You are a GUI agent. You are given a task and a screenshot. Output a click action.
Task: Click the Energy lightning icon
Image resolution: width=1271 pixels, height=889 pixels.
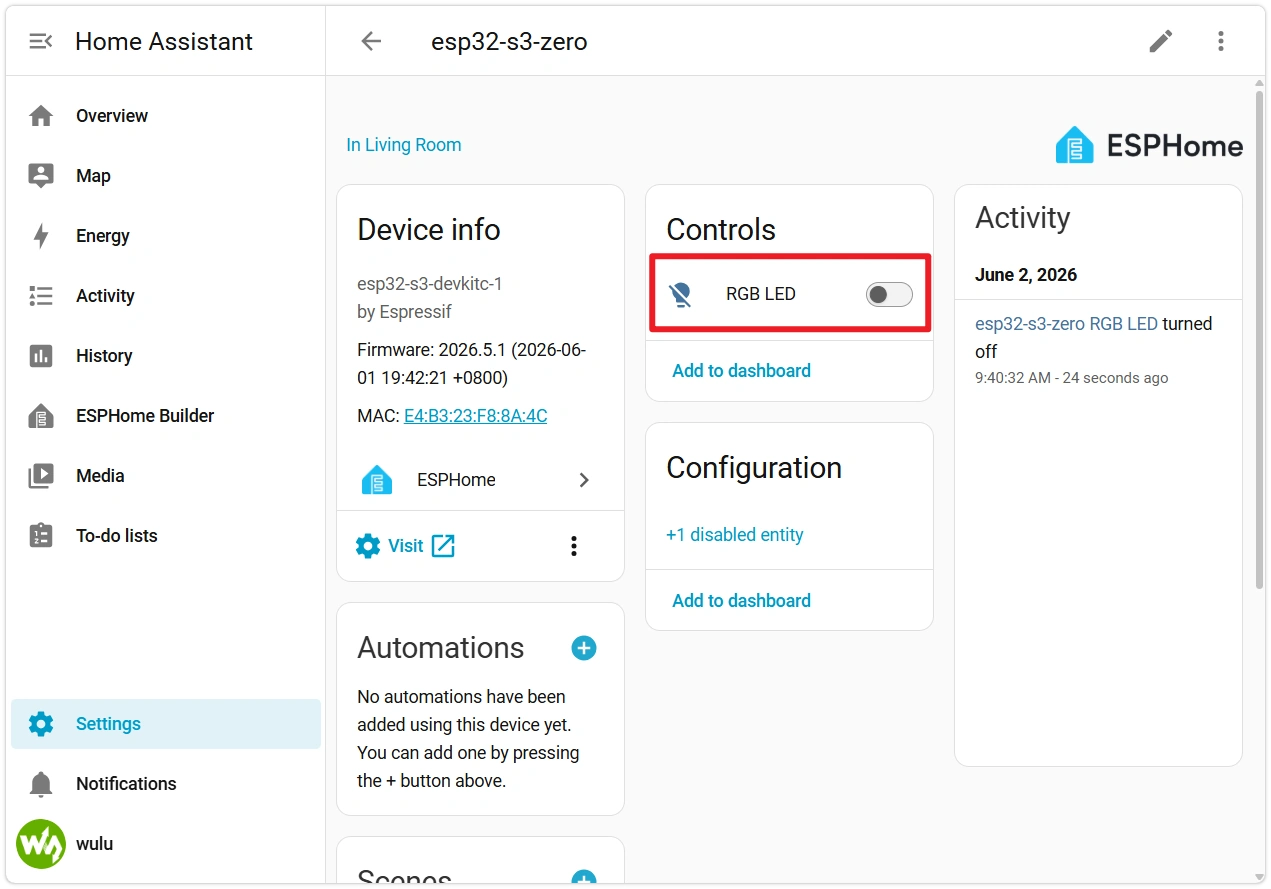(41, 236)
